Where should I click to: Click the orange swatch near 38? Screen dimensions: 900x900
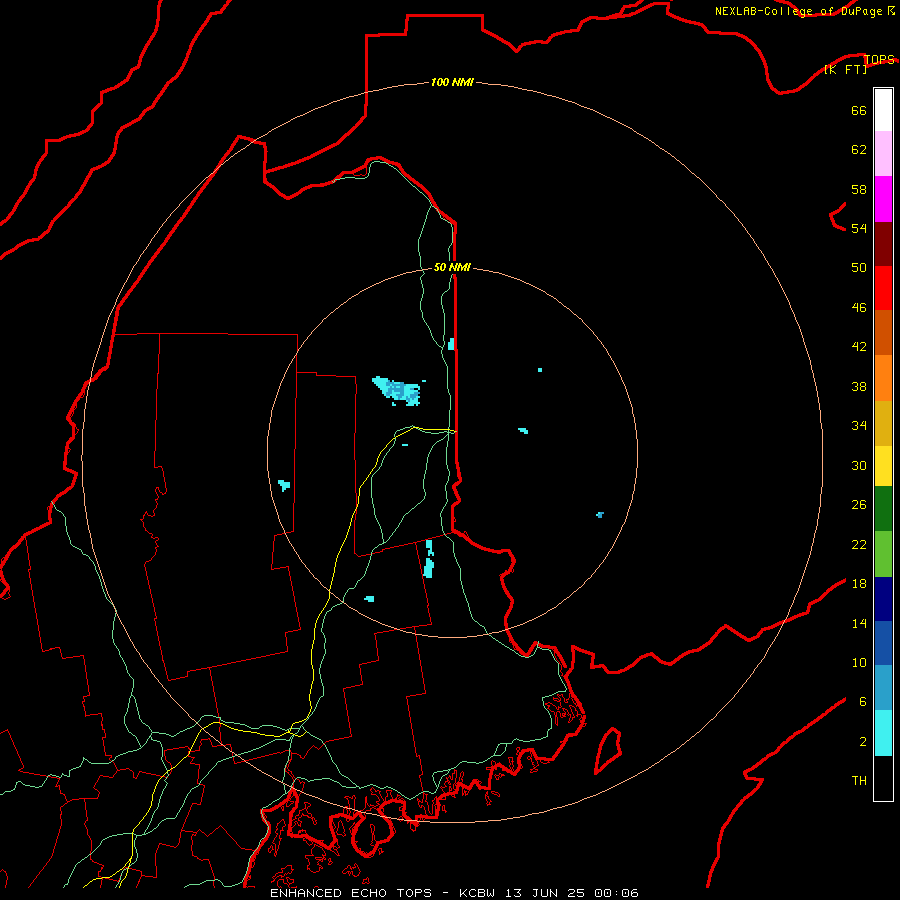pyautogui.click(x=883, y=378)
